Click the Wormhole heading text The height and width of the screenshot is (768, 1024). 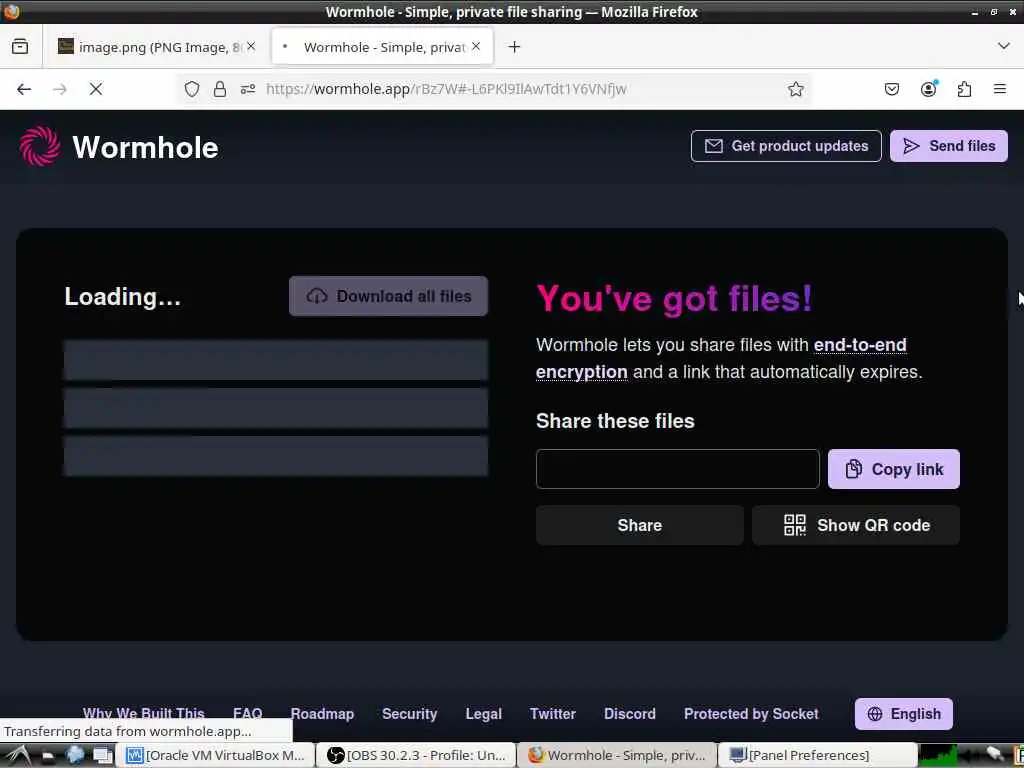pos(145,148)
